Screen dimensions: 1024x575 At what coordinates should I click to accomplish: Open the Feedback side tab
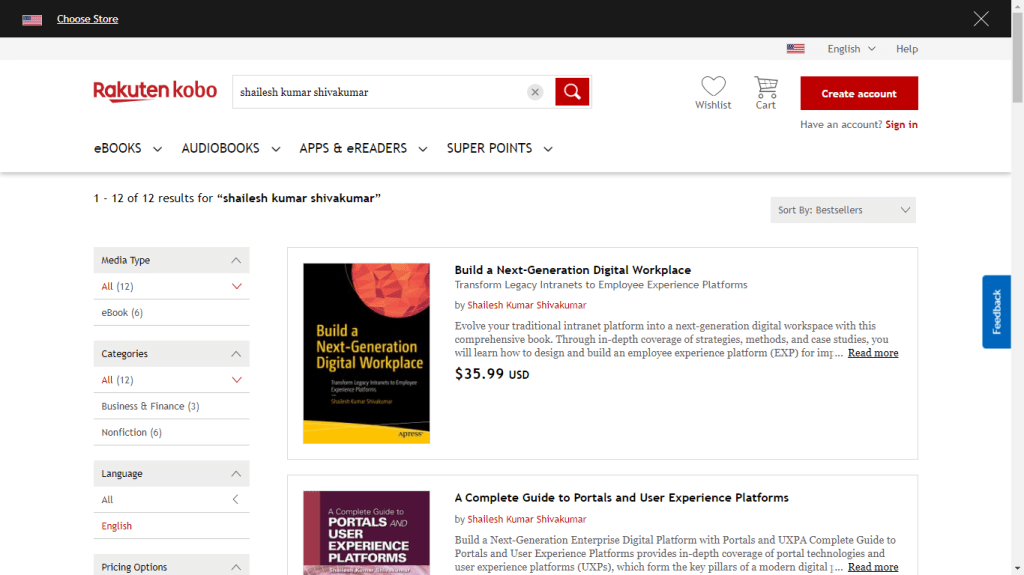pos(996,311)
